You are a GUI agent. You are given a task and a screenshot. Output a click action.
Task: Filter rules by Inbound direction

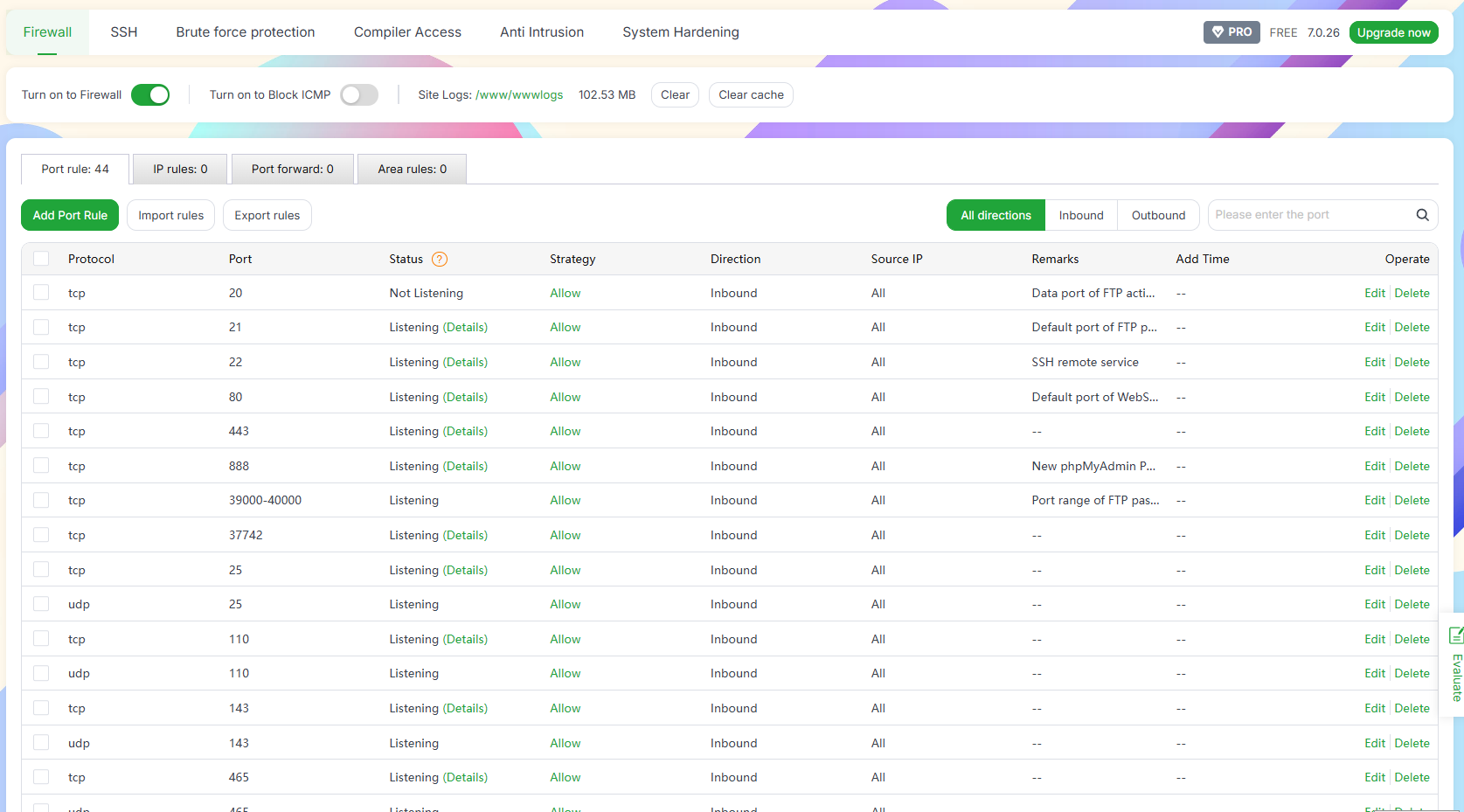click(x=1081, y=214)
